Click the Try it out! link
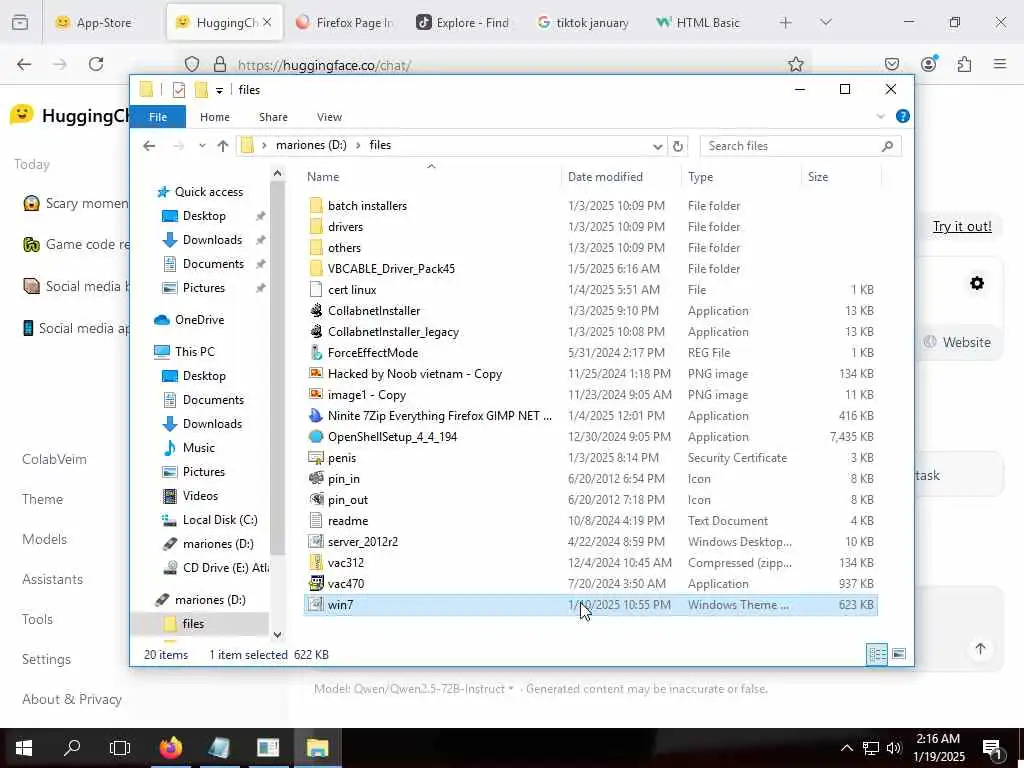This screenshot has width=1024, height=768. point(962,227)
